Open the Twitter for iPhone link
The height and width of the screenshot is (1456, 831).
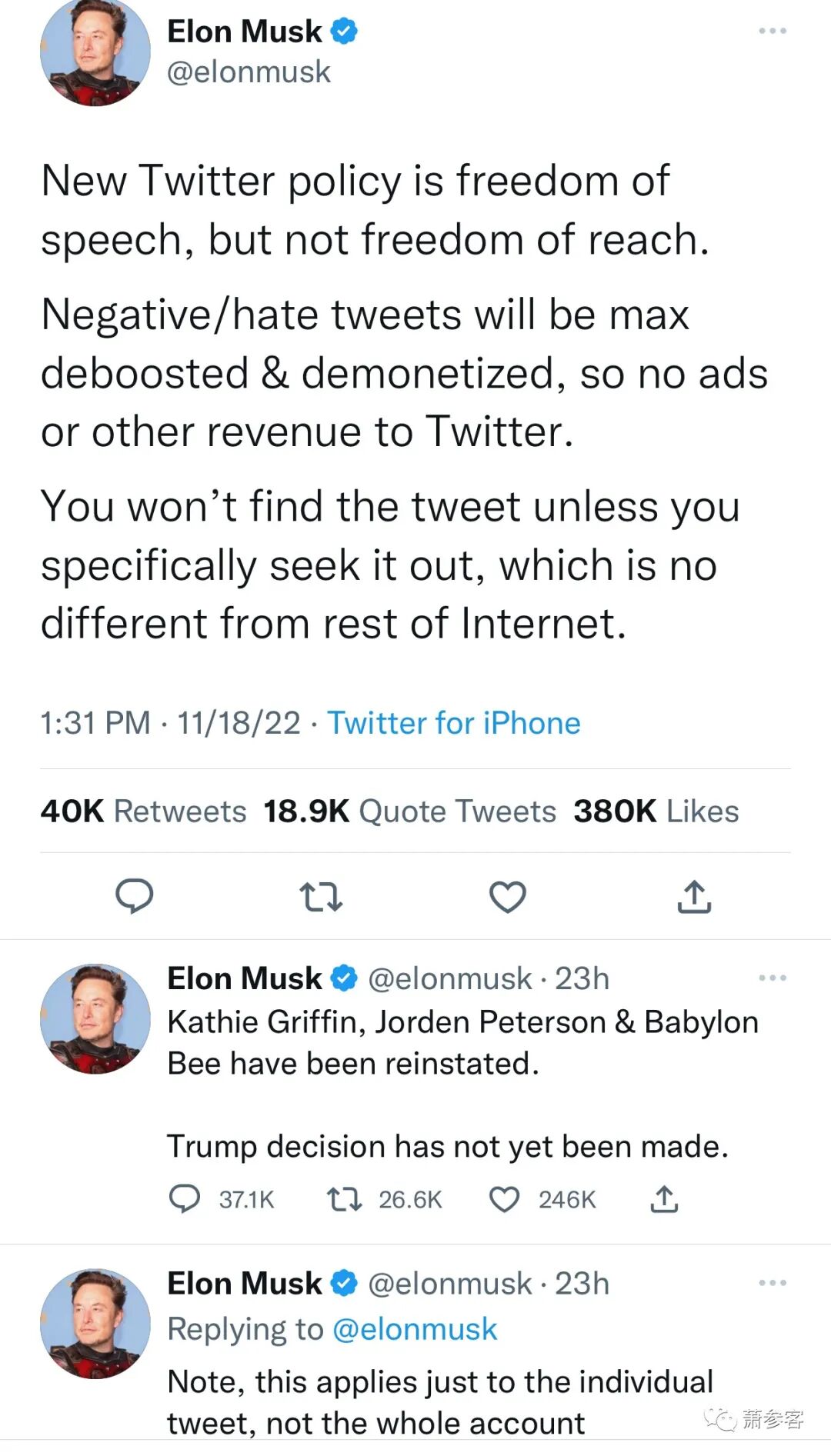pyautogui.click(x=454, y=723)
